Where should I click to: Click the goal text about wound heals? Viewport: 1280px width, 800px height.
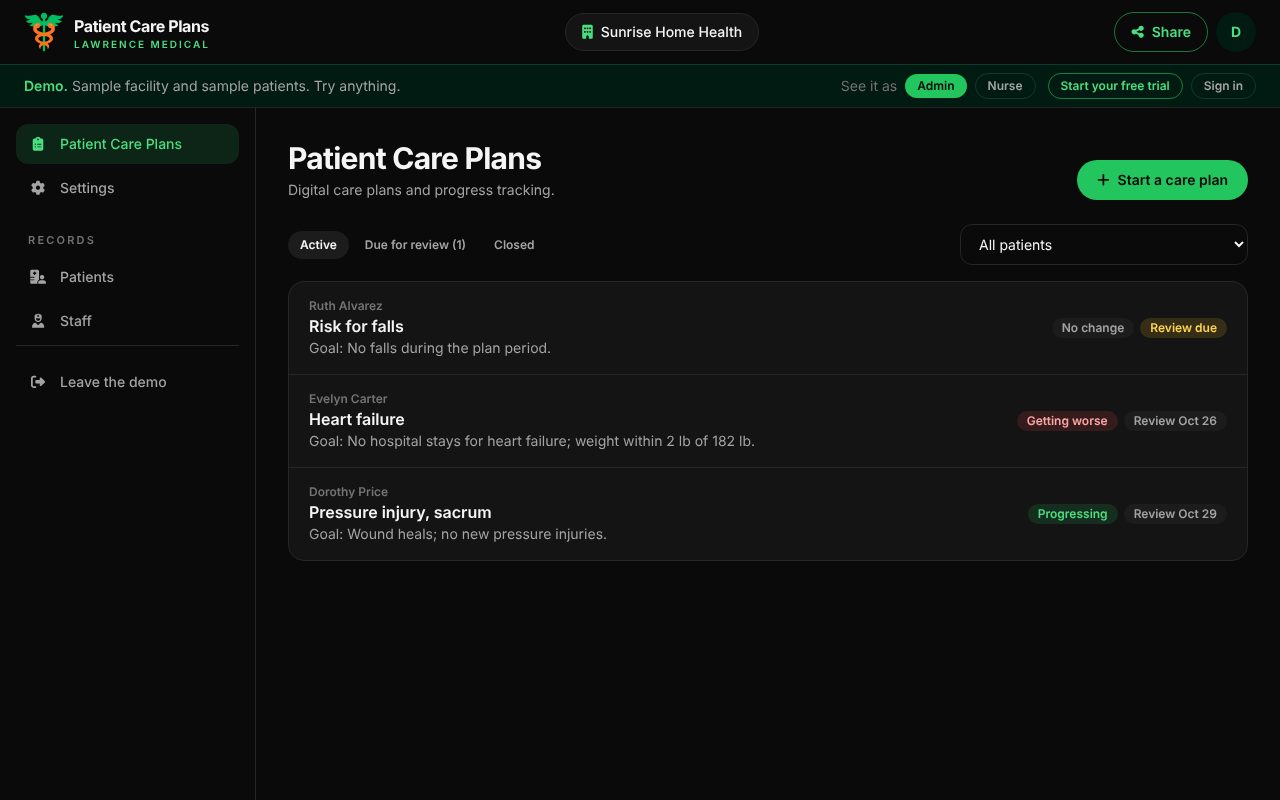pos(458,534)
